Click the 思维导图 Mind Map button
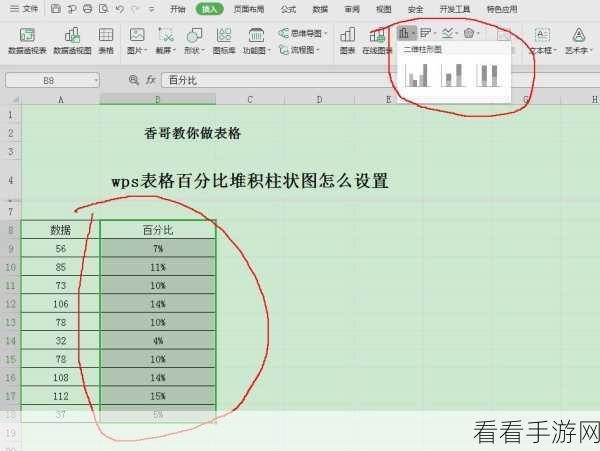 pyautogui.click(x=303, y=34)
